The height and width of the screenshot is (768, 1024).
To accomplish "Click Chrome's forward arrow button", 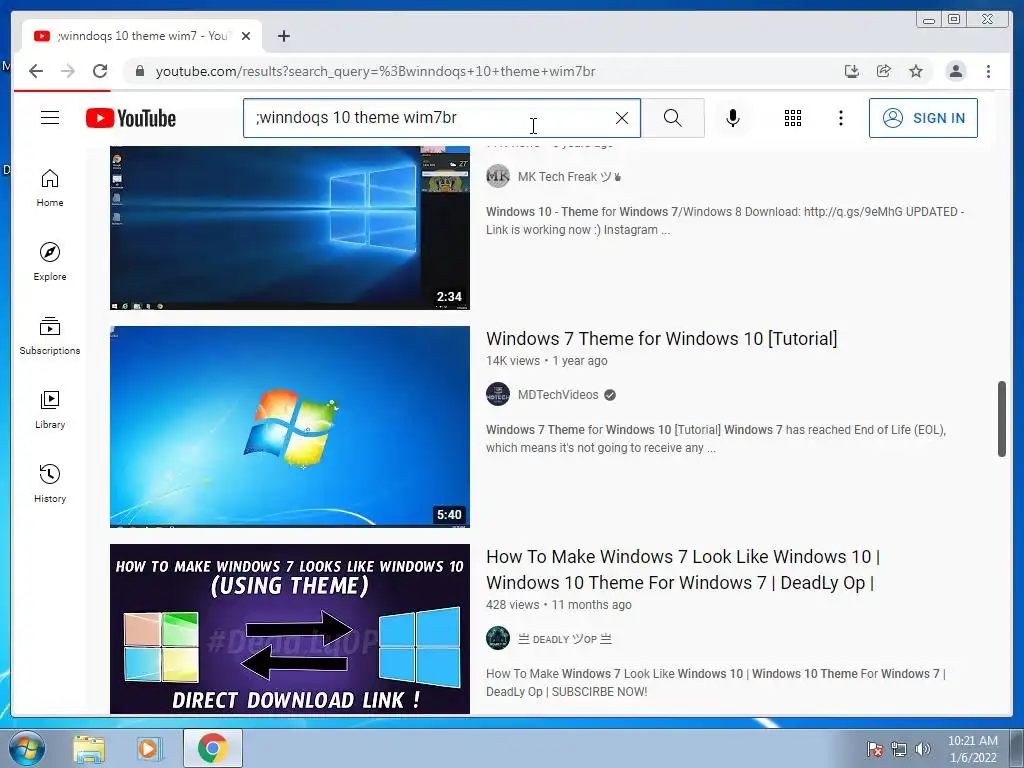I will pyautogui.click(x=68, y=71).
